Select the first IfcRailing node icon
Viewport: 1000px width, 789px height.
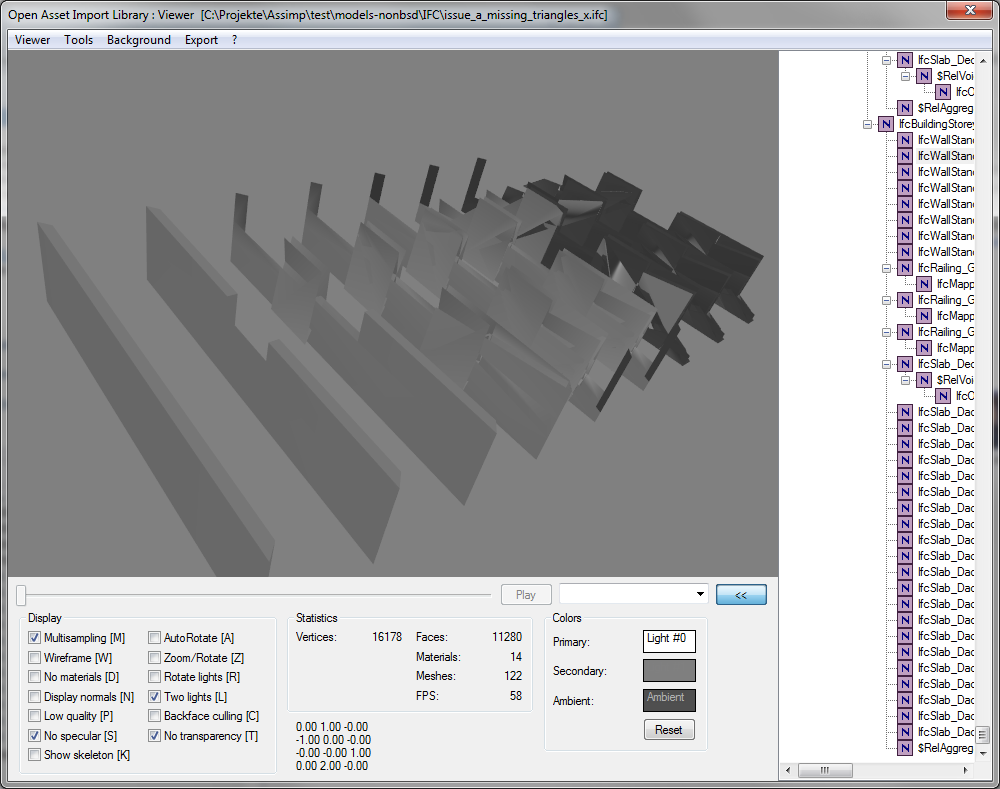pyautogui.click(x=905, y=268)
